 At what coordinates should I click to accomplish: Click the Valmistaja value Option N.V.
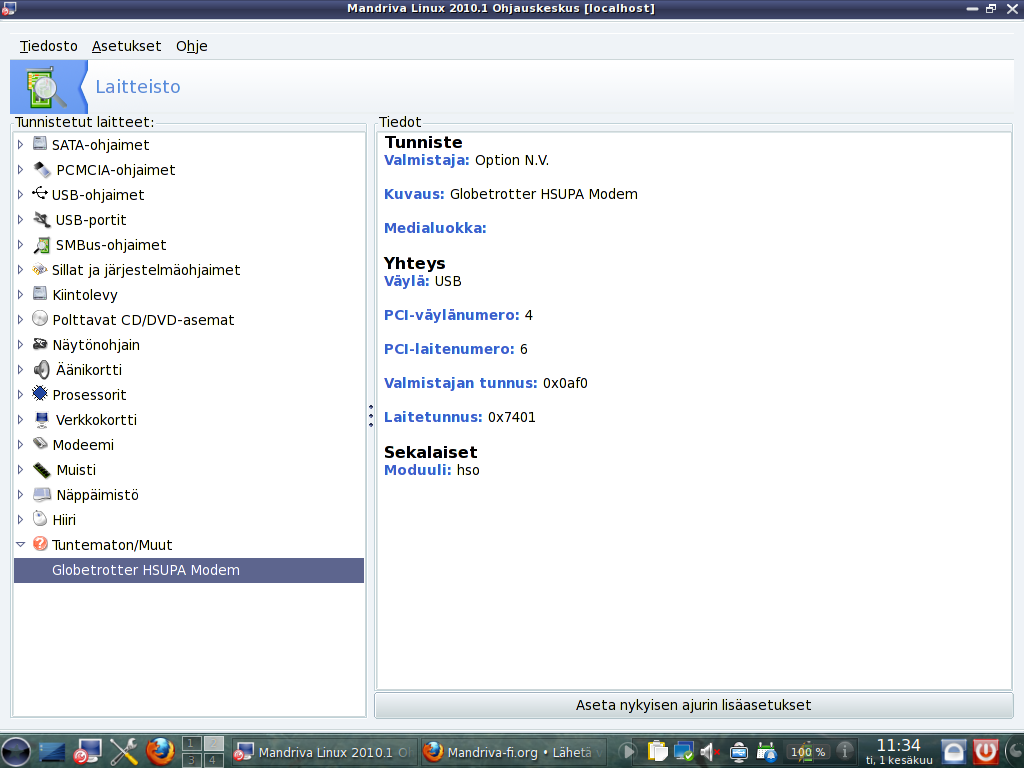coord(512,161)
